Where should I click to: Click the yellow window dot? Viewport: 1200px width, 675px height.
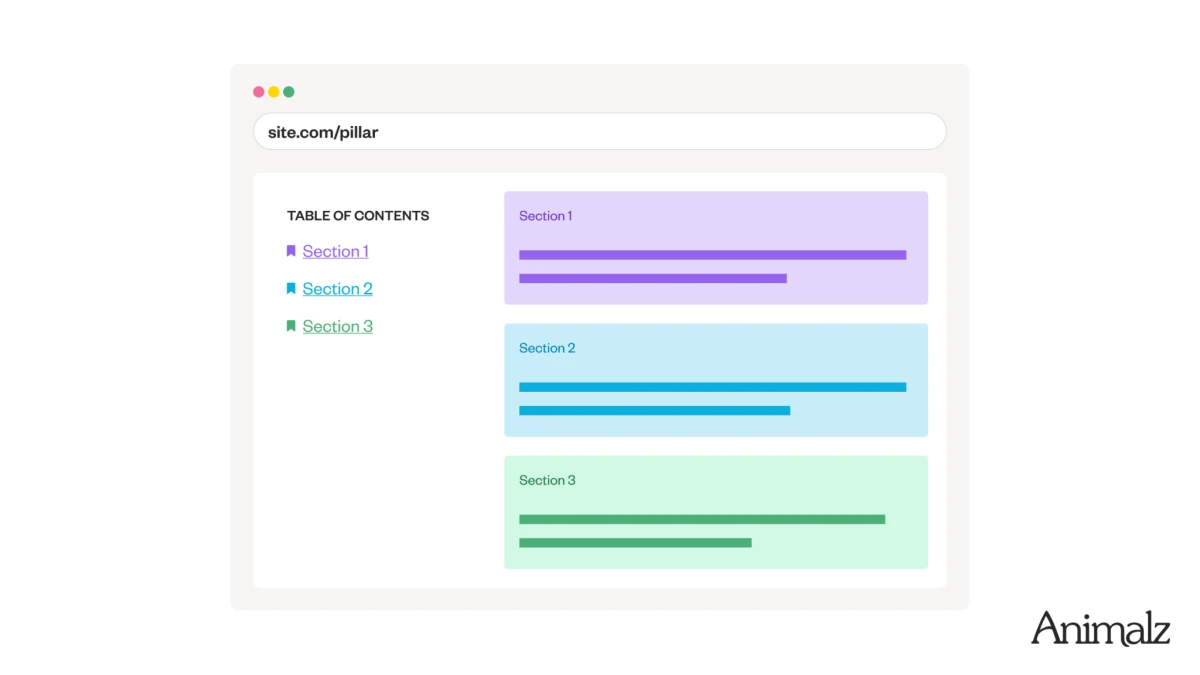click(x=274, y=92)
